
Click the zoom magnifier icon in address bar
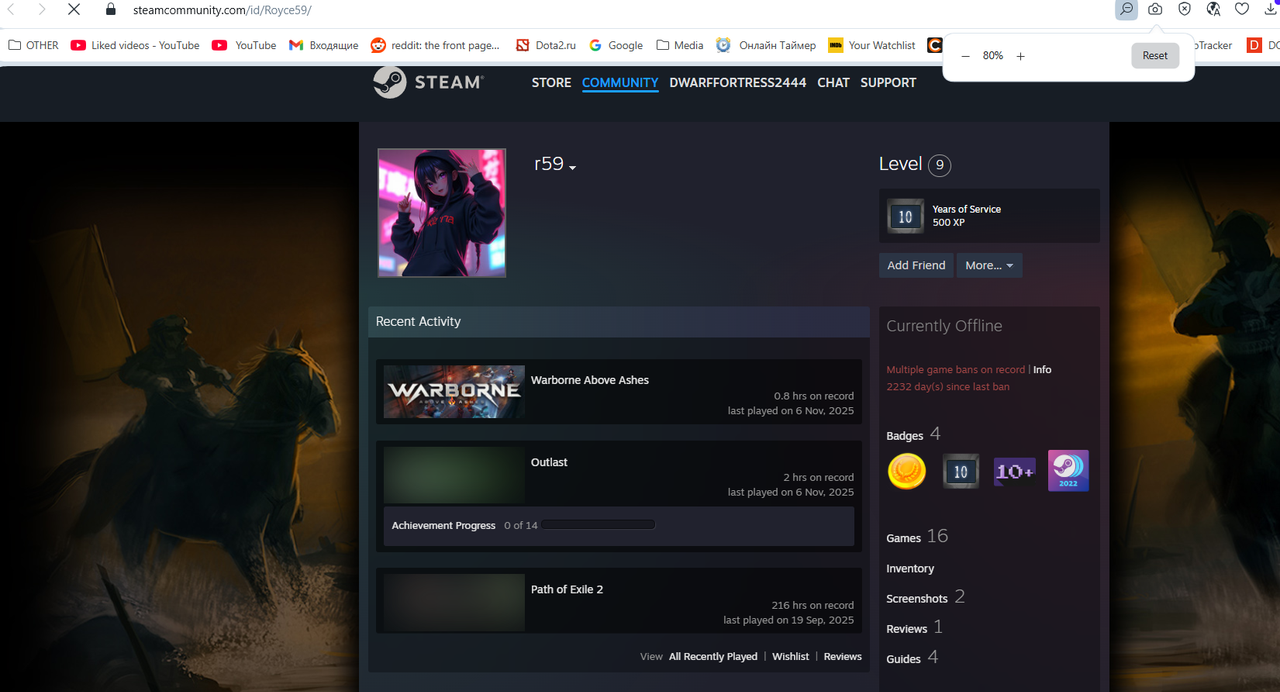1126,9
